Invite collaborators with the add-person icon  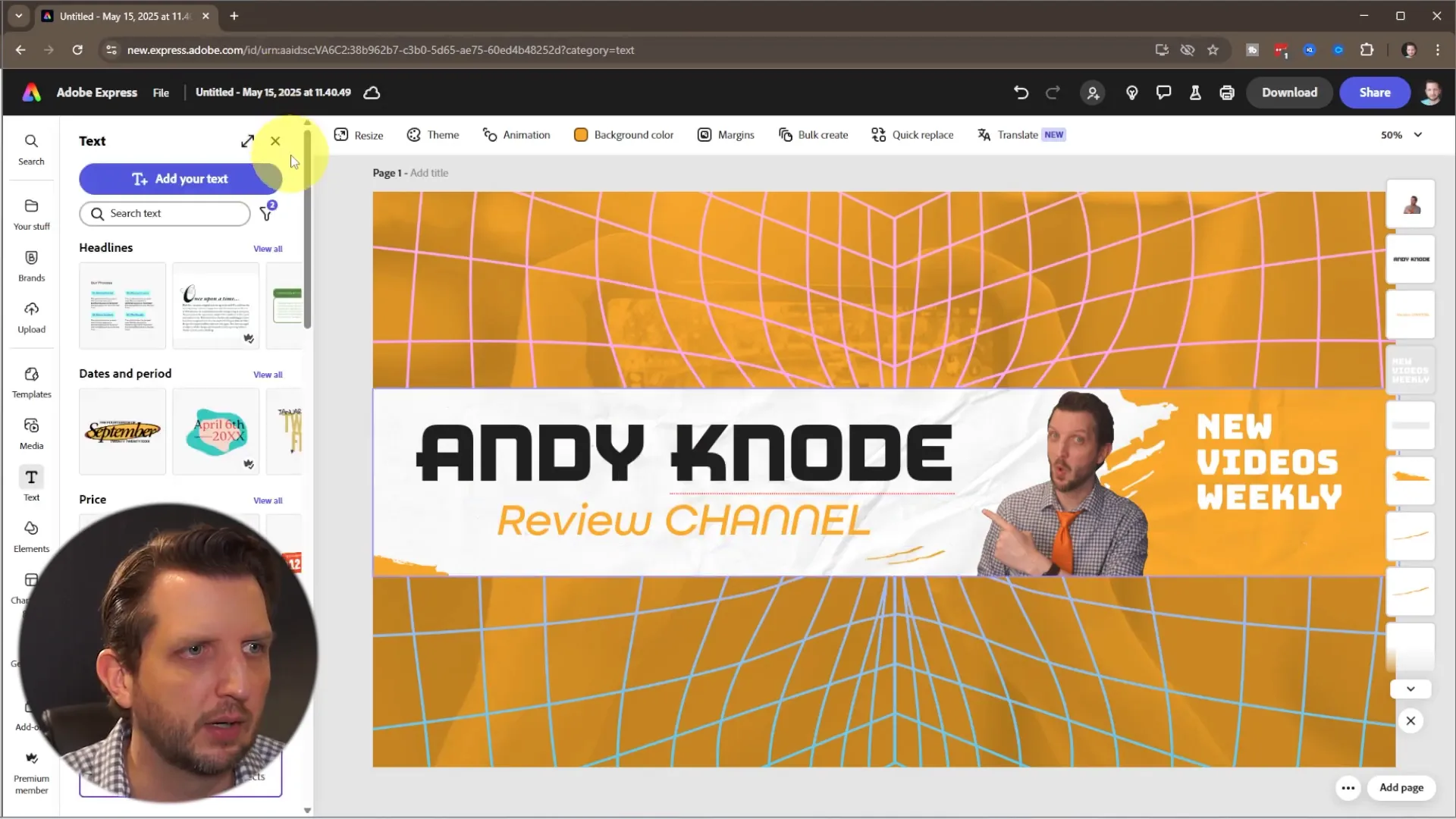tap(1093, 93)
